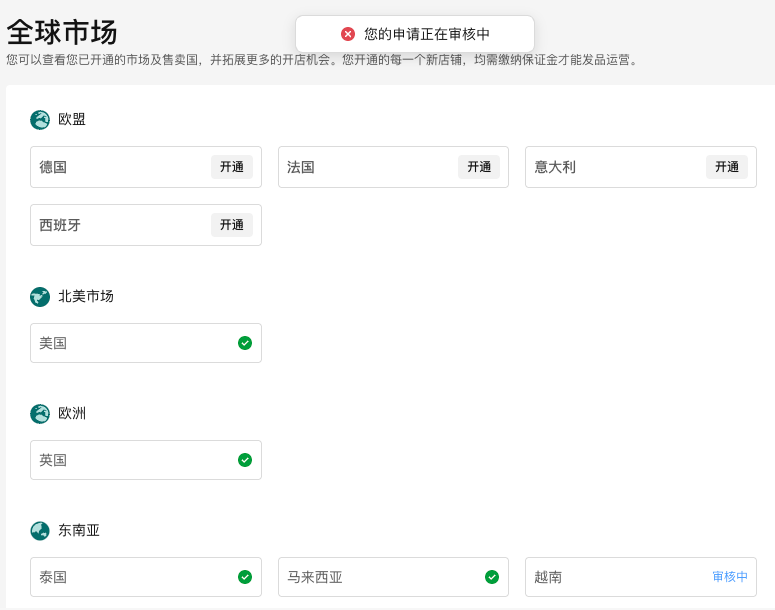Click the toast message 您的申请正在审核中
Image resolution: width=775 pixels, height=610 pixels.
point(427,34)
